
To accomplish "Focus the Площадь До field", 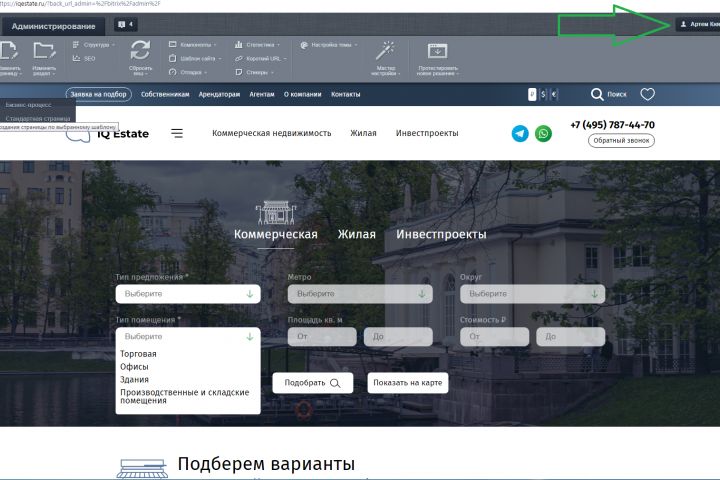I will [x=398, y=337].
